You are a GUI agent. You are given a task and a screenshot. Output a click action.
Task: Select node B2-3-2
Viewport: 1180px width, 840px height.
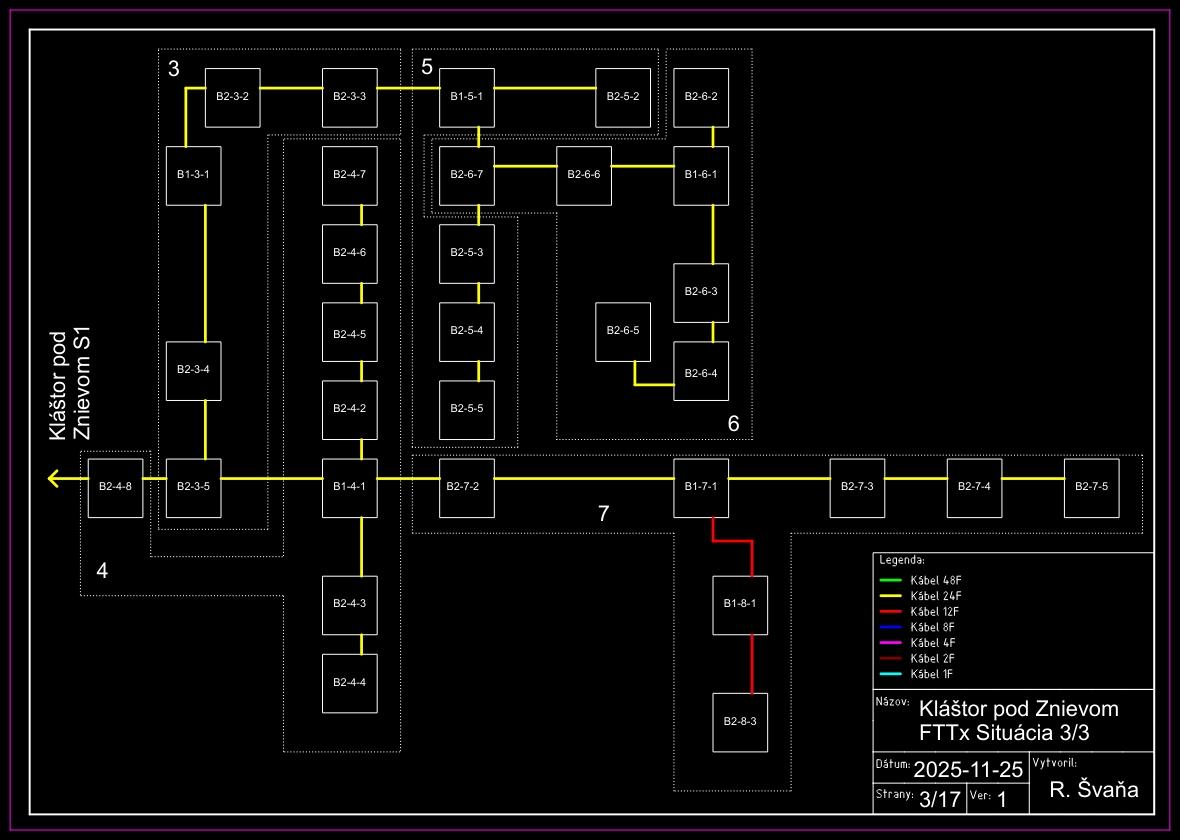(232, 97)
